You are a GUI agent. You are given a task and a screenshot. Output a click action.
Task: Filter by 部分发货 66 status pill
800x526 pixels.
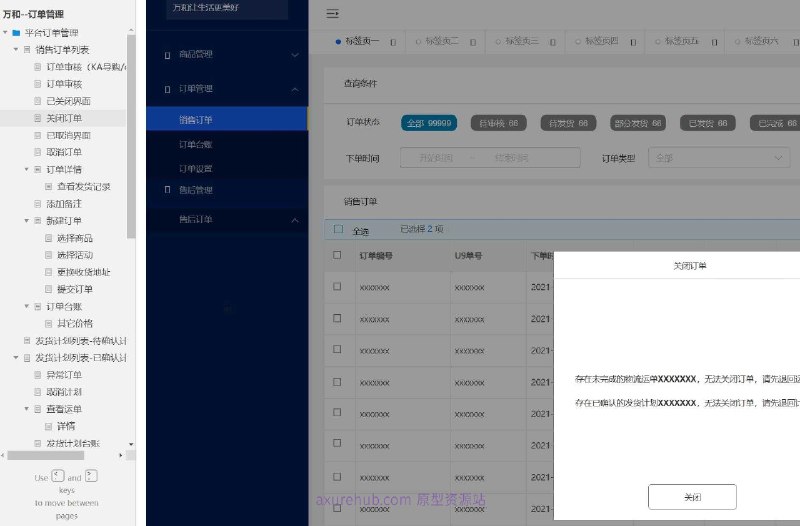(x=638, y=123)
